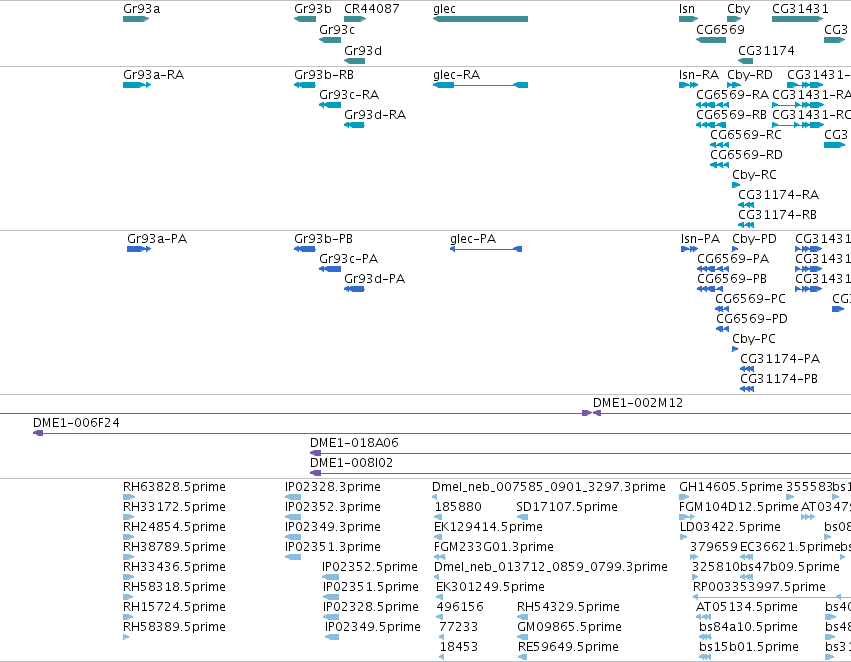The height and width of the screenshot is (662, 851).
Task: Select protein Gr93d-PA
Action: point(354,289)
